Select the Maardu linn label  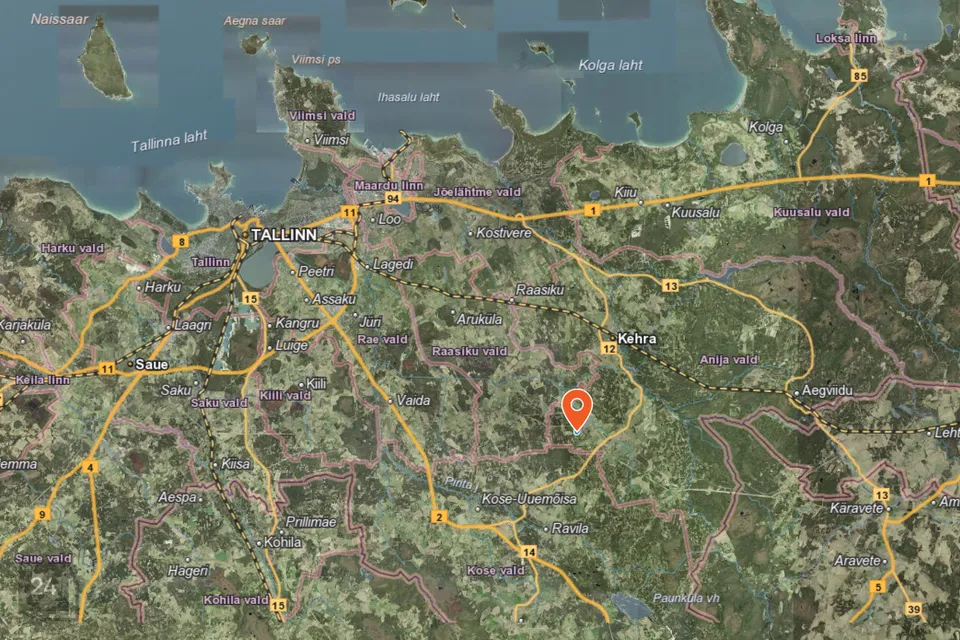tap(389, 186)
